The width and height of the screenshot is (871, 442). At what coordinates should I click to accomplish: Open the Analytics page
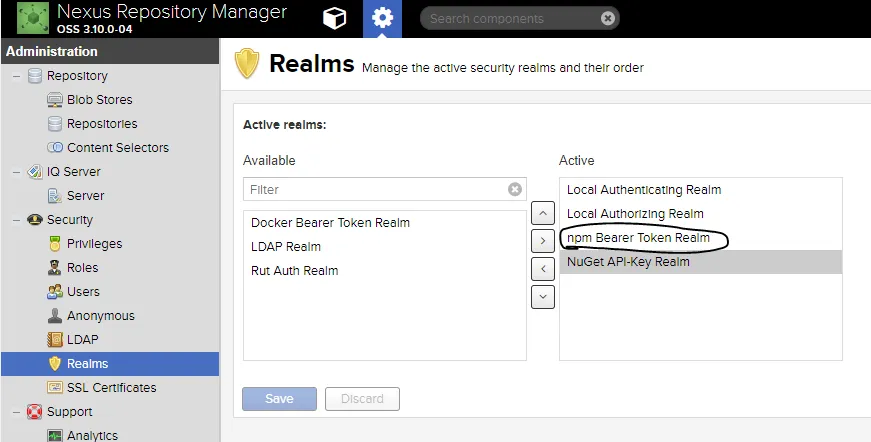pyautogui.click(x=92, y=436)
